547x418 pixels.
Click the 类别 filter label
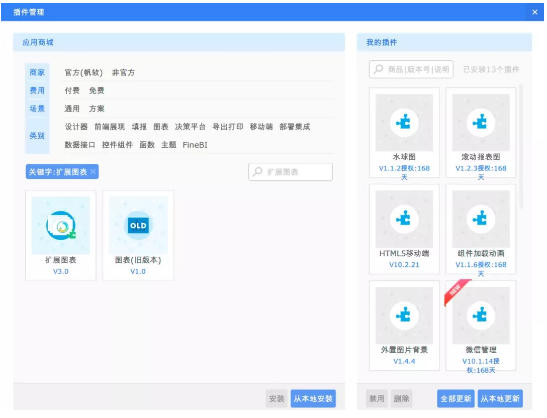tap(37, 136)
